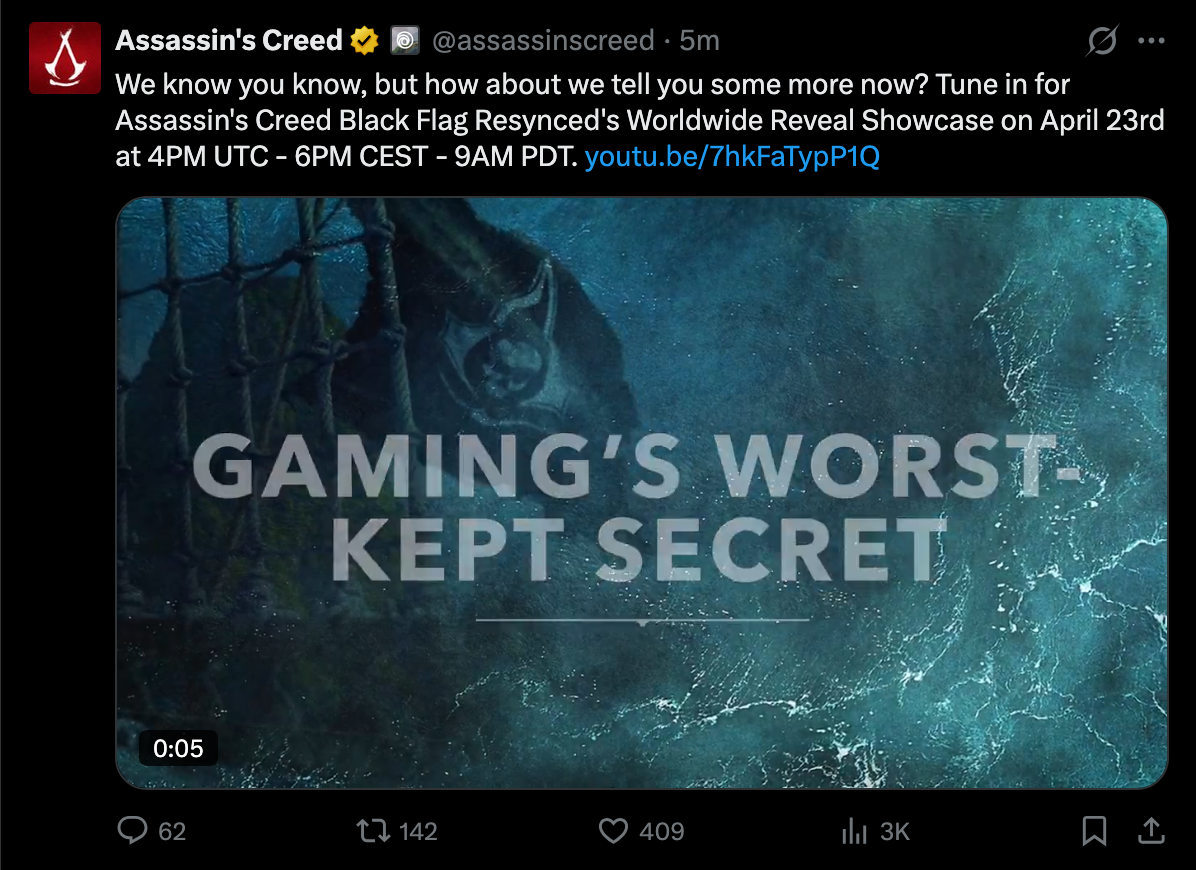Image resolution: width=1196 pixels, height=870 pixels.
Task: Click the gold verified checkmark badge
Action: (x=363, y=41)
